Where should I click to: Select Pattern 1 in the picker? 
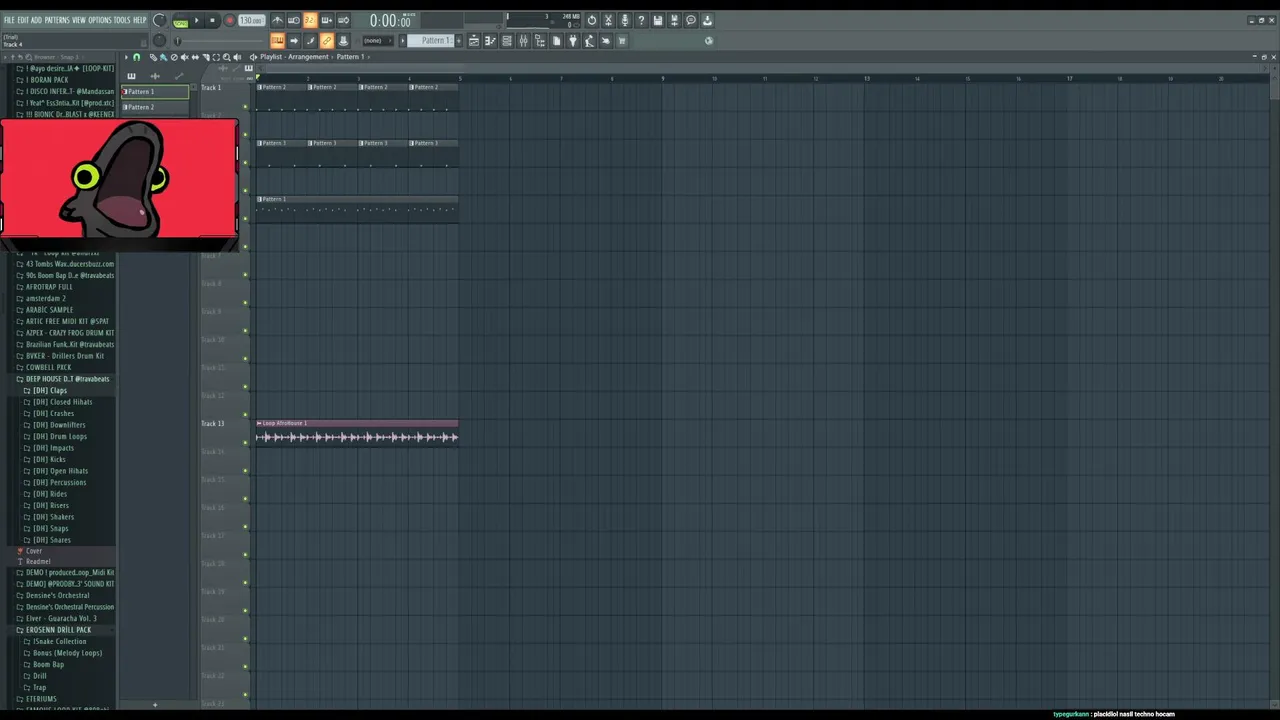click(x=155, y=92)
